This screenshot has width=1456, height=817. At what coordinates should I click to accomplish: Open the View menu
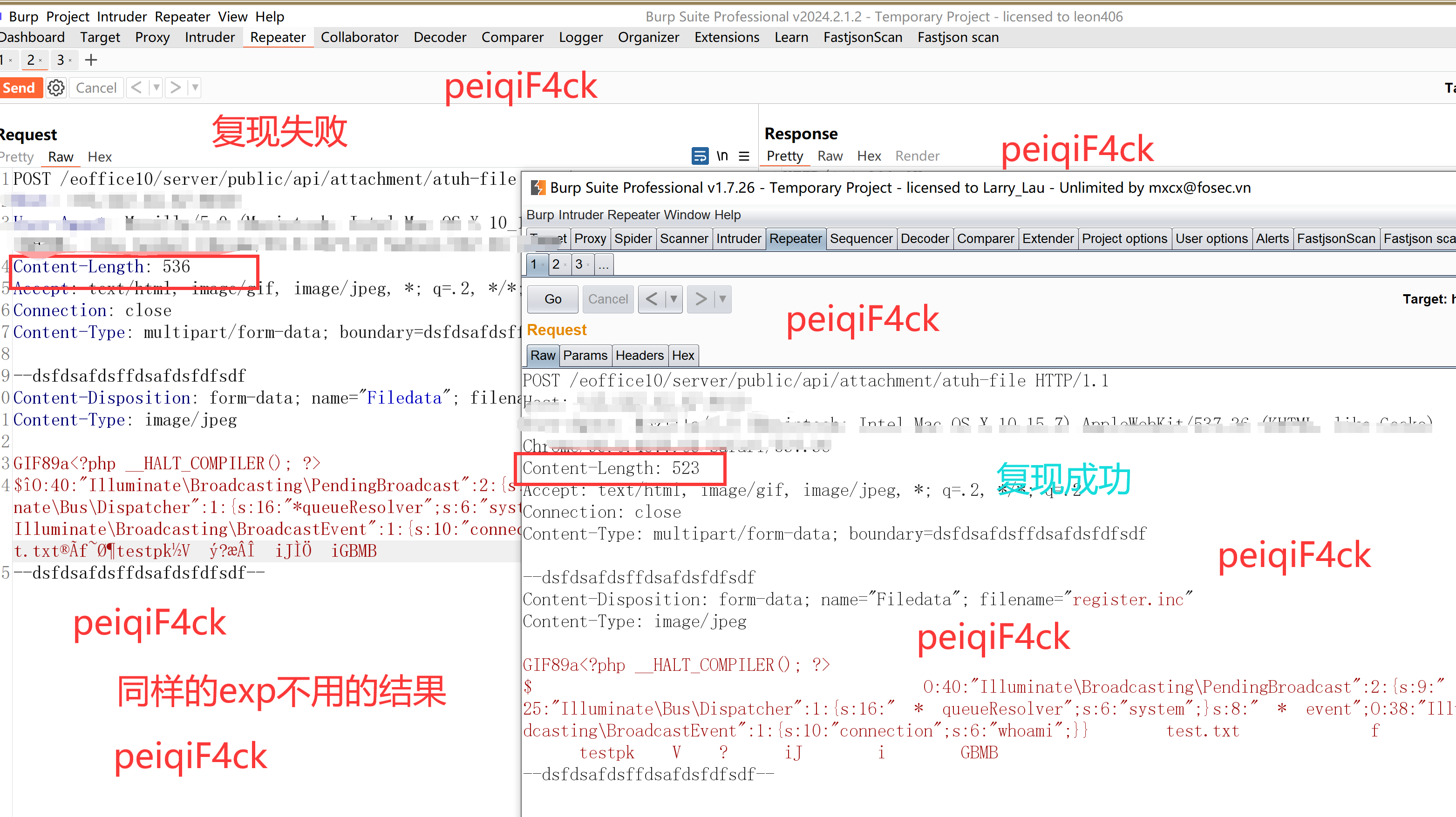(x=233, y=16)
